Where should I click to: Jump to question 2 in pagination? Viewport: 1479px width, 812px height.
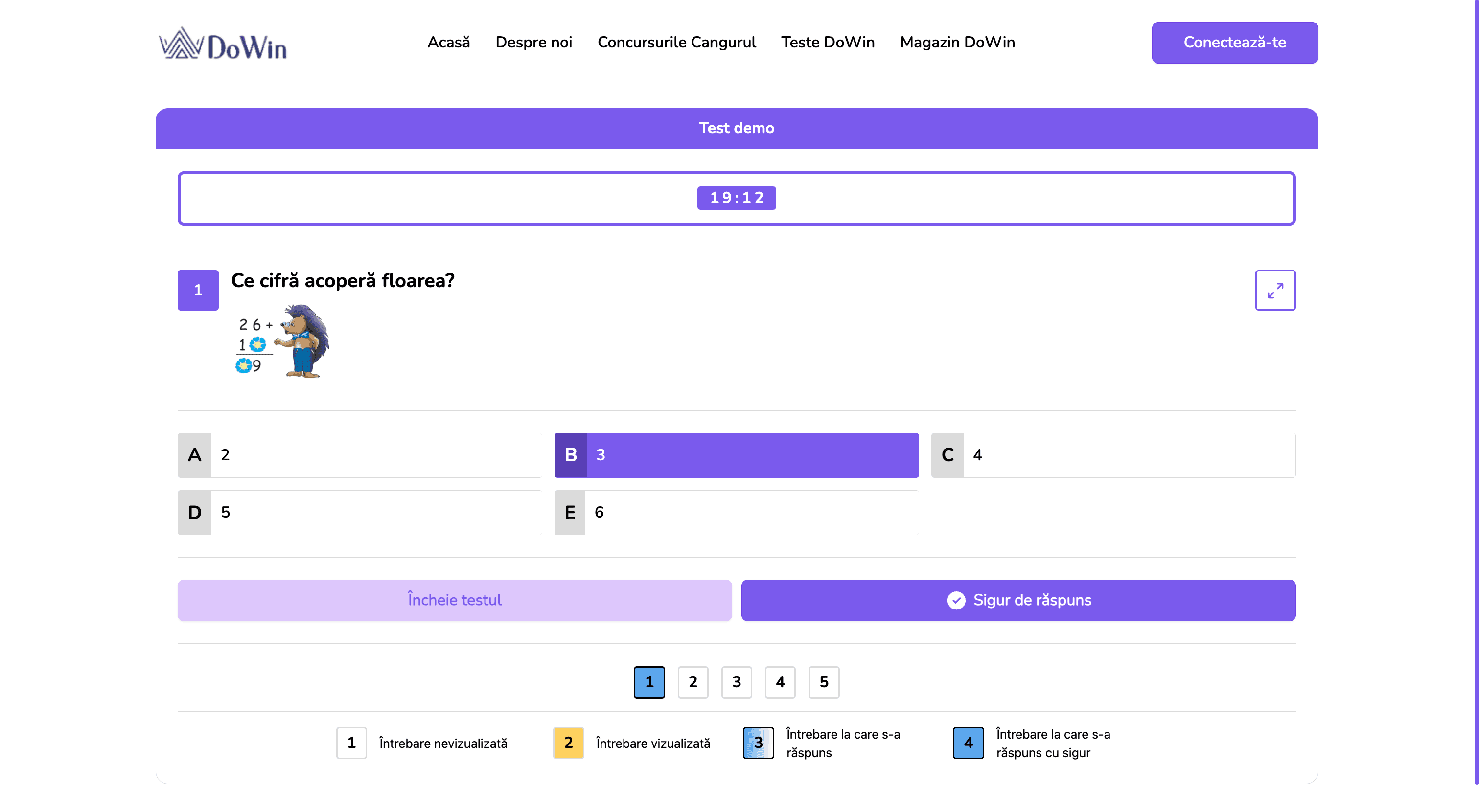point(693,682)
